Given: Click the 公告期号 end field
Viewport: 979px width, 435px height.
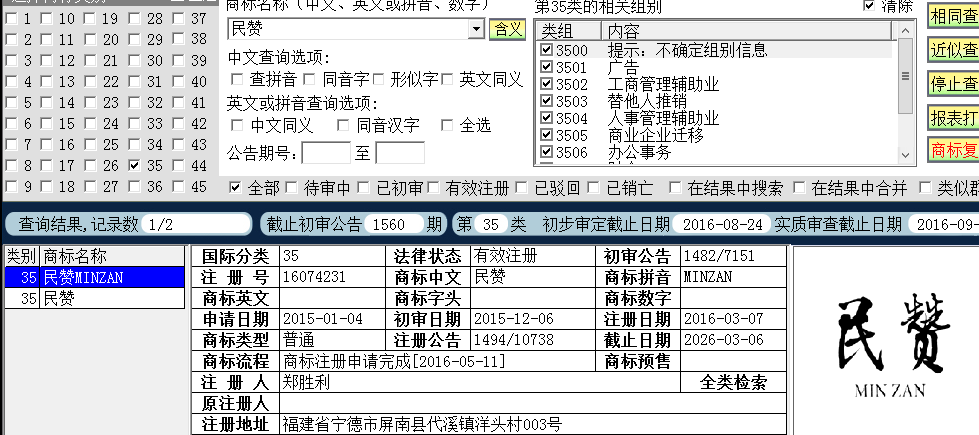Looking at the screenshot, I should 400,153.
